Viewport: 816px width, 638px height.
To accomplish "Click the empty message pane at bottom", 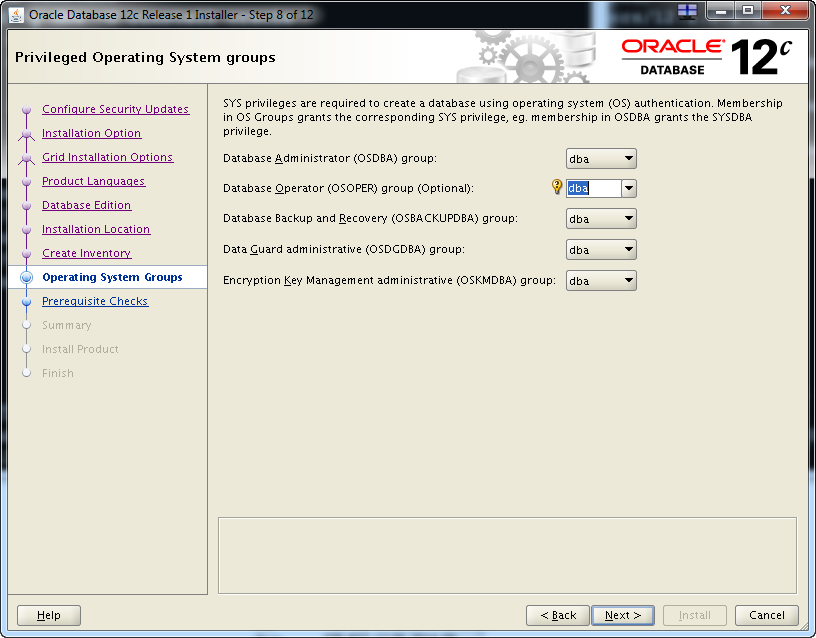I will coord(507,555).
